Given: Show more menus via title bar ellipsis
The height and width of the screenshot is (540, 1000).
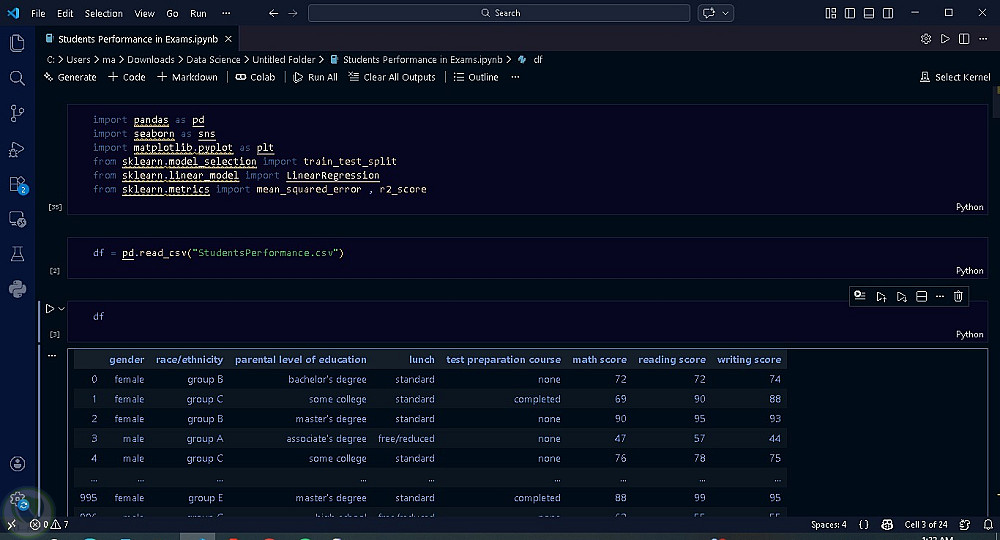Looking at the screenshot, I should pyautogui.click(x=226, y=13).
